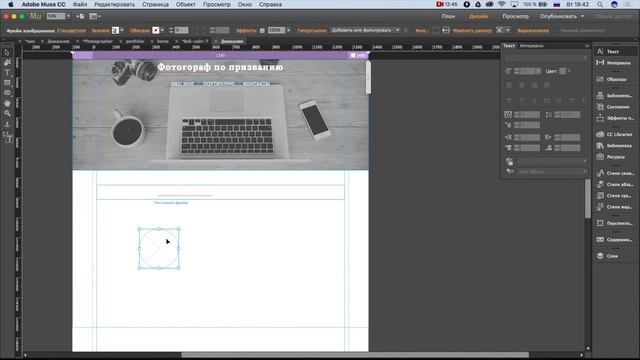
Task: Open the Состояния states panel
Action: point(614,107)
